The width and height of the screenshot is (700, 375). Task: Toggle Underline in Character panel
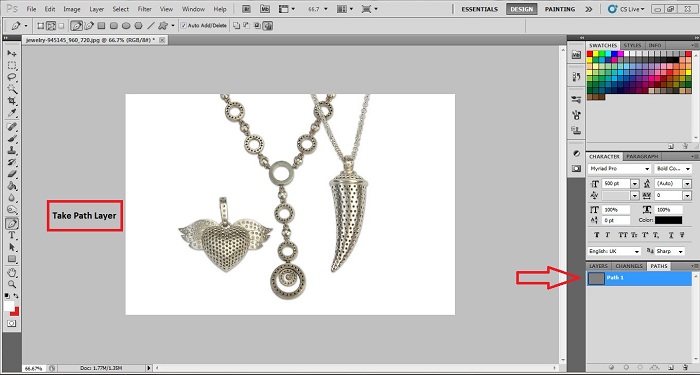pos(671,234)
